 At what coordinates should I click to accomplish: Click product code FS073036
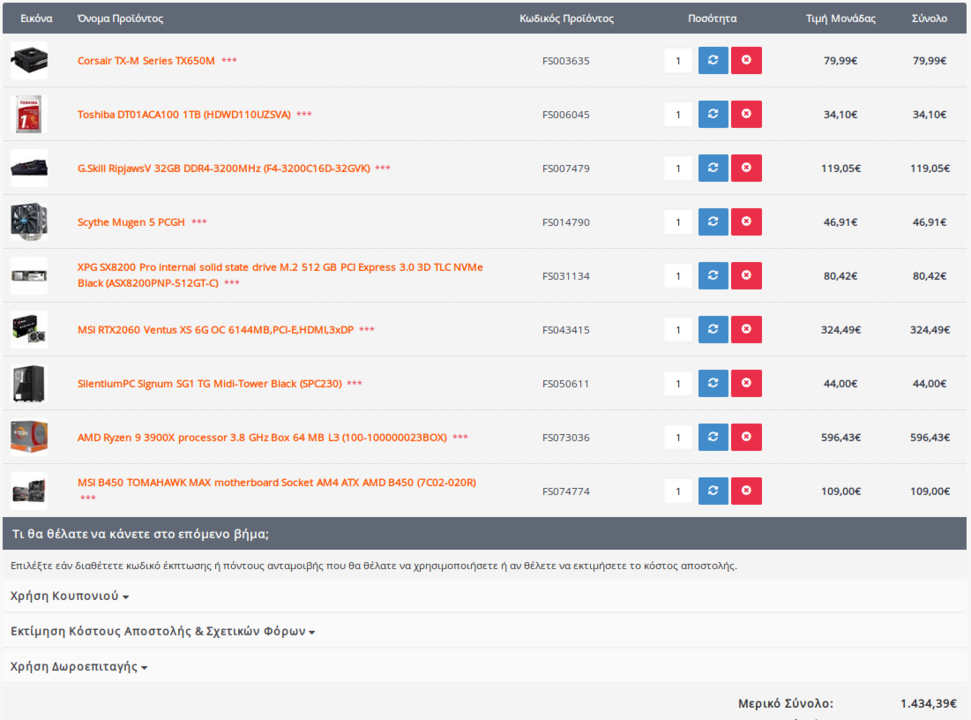pos(566,438)
